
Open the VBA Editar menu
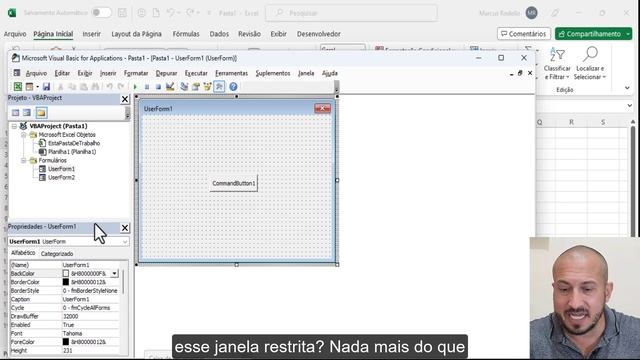coord(62,73)
